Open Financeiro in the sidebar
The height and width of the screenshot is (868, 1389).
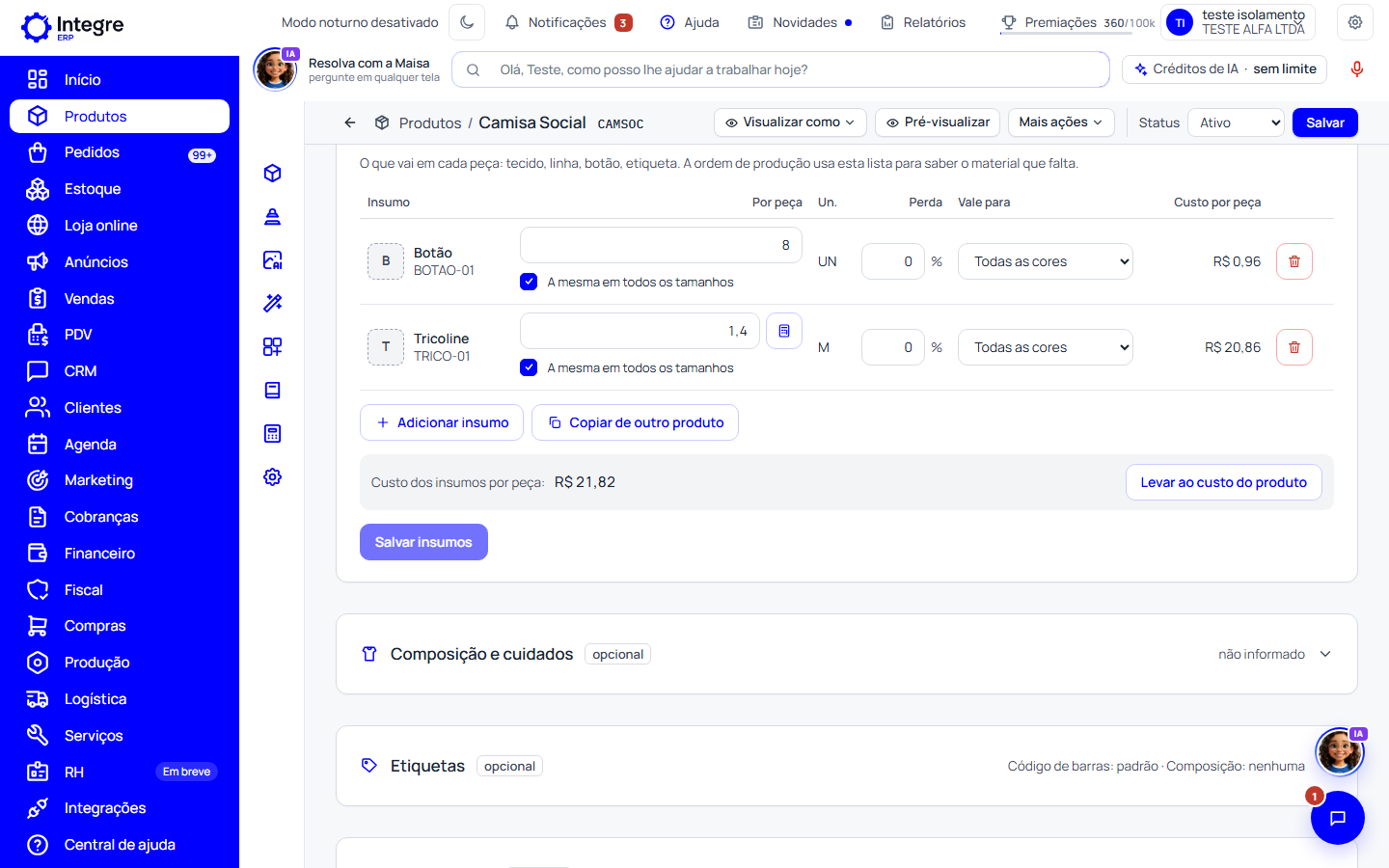coord(120,554)
